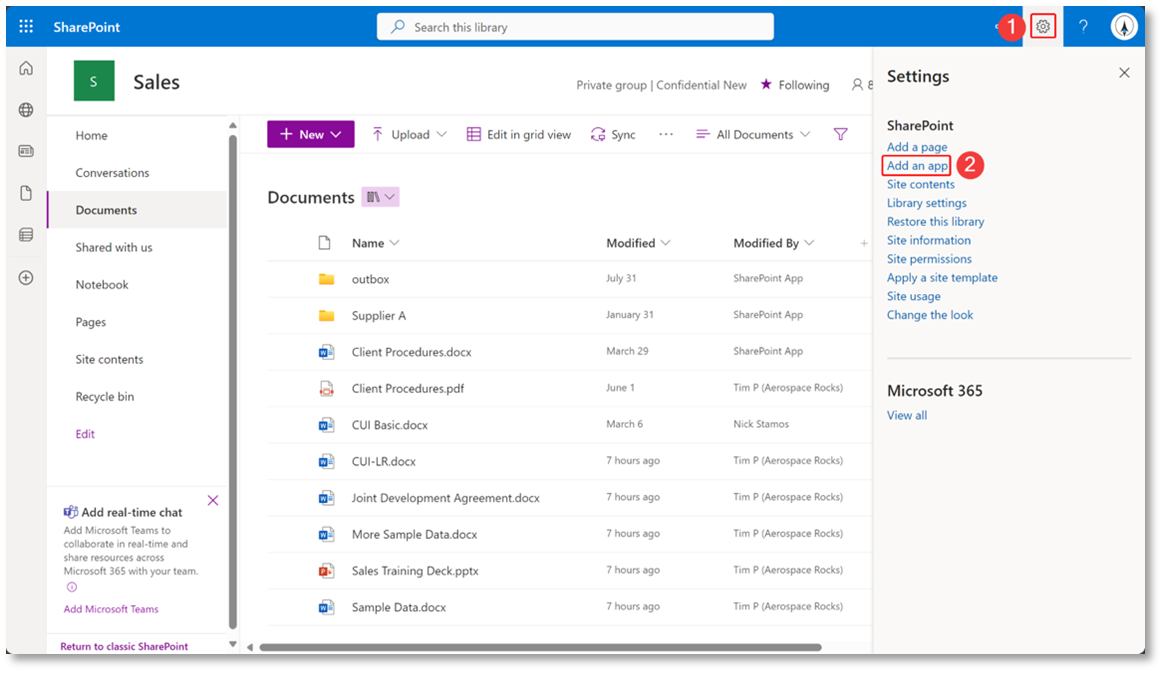This screenshot has height=673, width=1164.
Task: Open the CUI-LR.docx file
Action: click(383, 462)
